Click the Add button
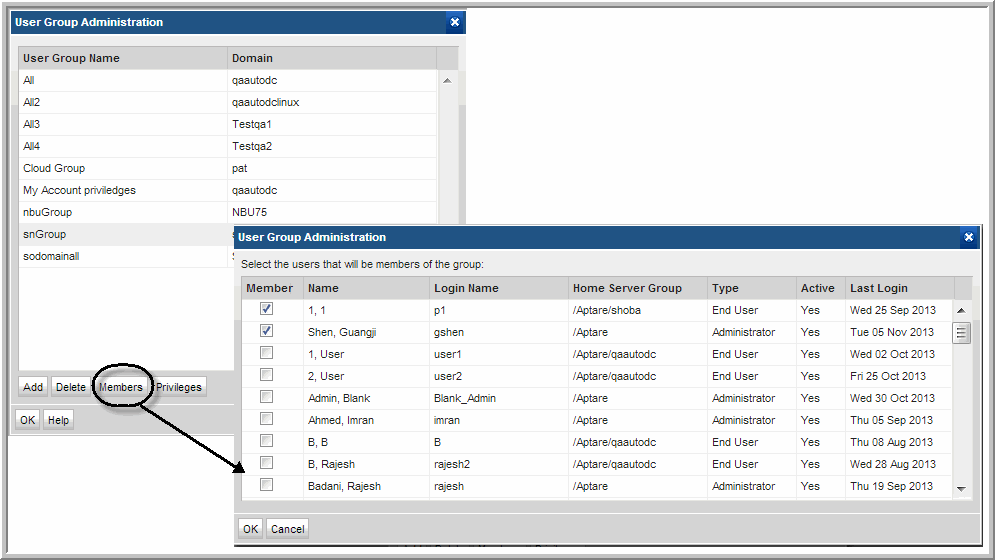Screen dimensions: 995x560 click(33, 387)
